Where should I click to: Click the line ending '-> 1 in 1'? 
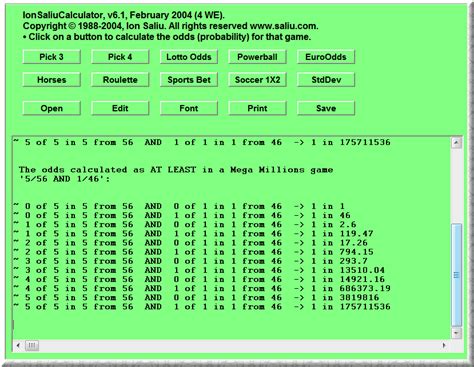179,206
